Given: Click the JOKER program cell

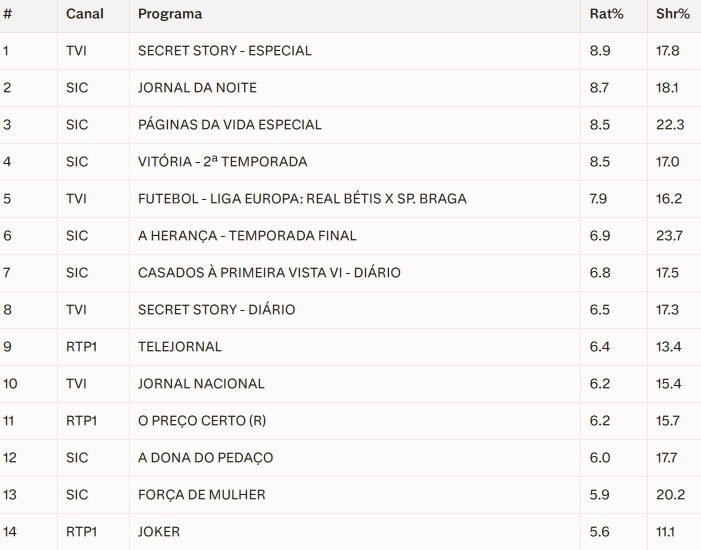Looking at the screenshot, I should [x=159, y=532].
